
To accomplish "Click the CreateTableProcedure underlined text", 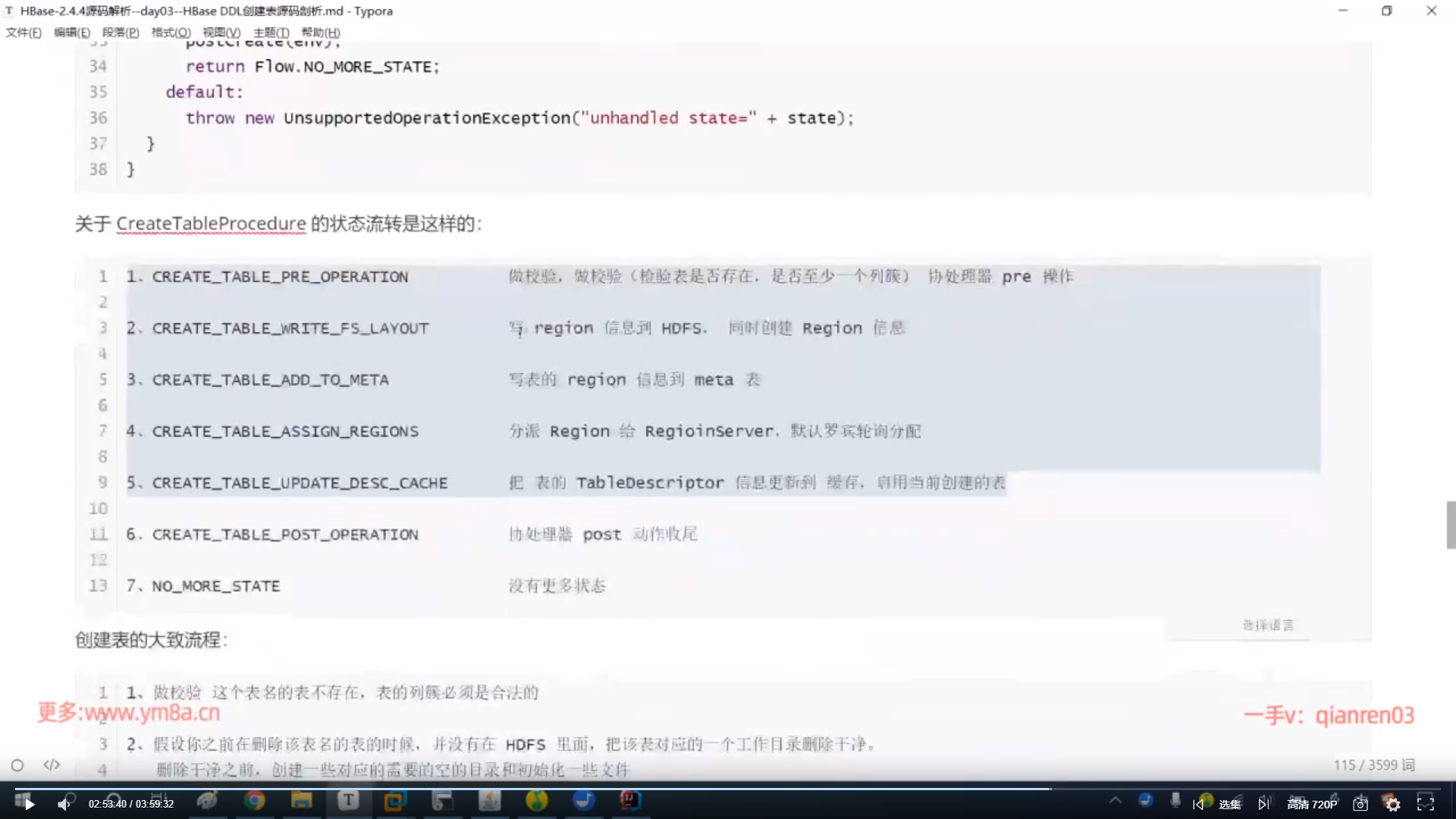I will 211,224.
